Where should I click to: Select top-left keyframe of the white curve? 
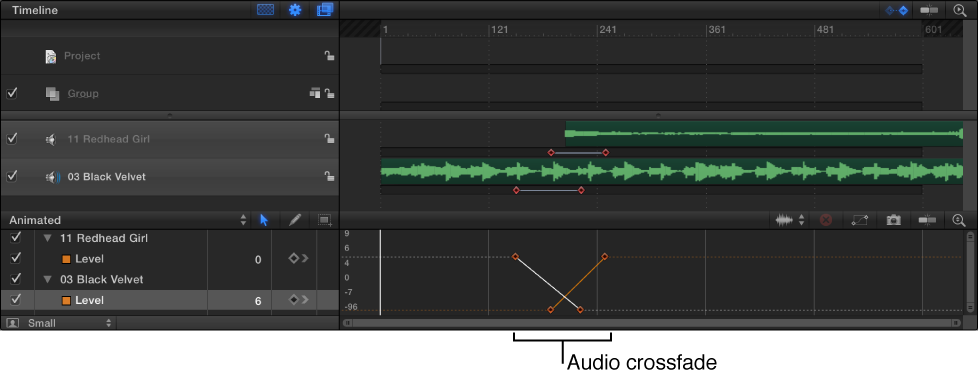[x=515, y=256]
